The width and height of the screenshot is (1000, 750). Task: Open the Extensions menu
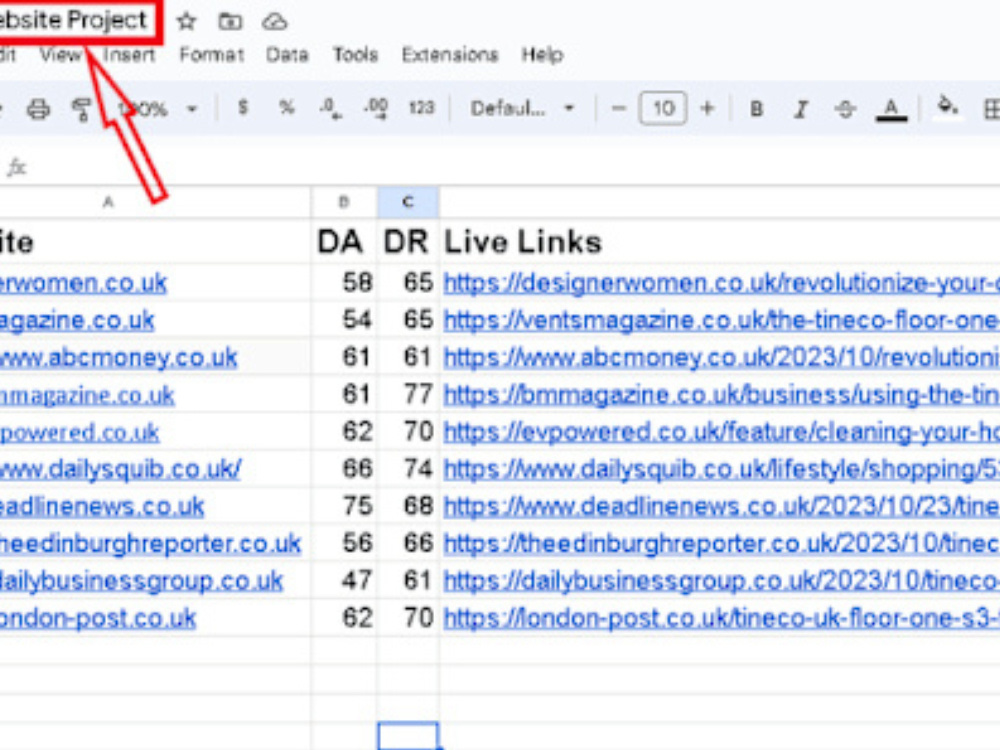tap(450, 55)
